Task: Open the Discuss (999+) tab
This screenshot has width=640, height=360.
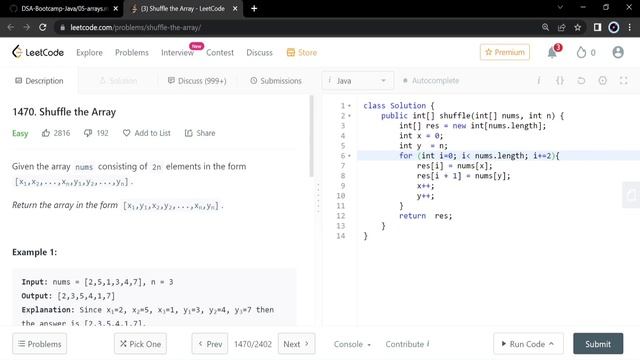Action: (x=197, y=81)
